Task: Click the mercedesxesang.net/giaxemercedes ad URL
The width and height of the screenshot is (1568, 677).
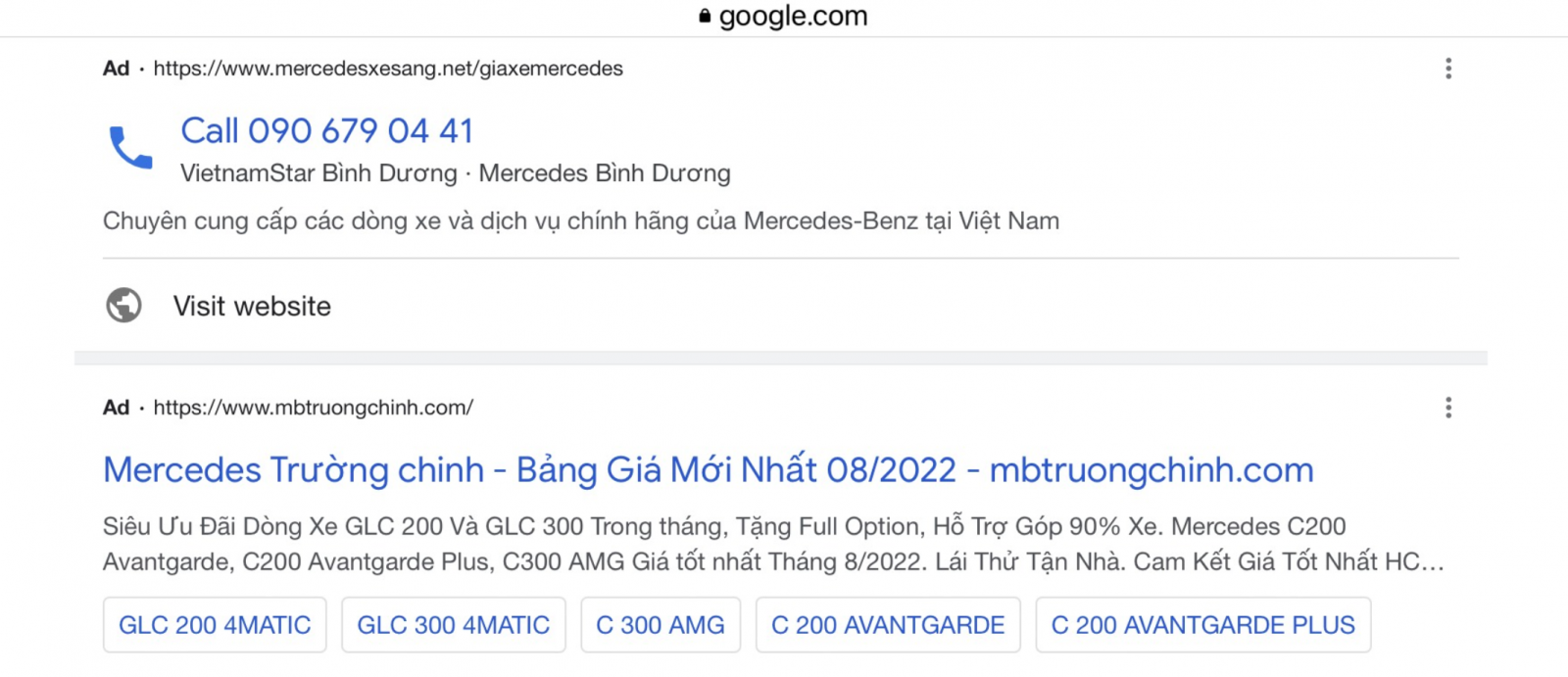Action: pos(388,69)
